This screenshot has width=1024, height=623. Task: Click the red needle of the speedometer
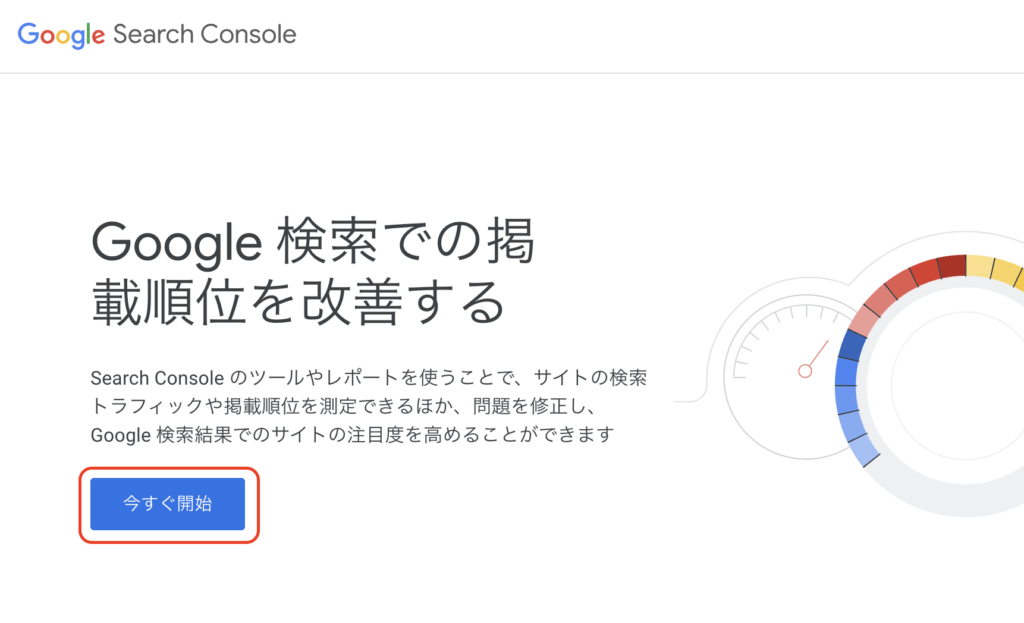[x=819, y=353]
